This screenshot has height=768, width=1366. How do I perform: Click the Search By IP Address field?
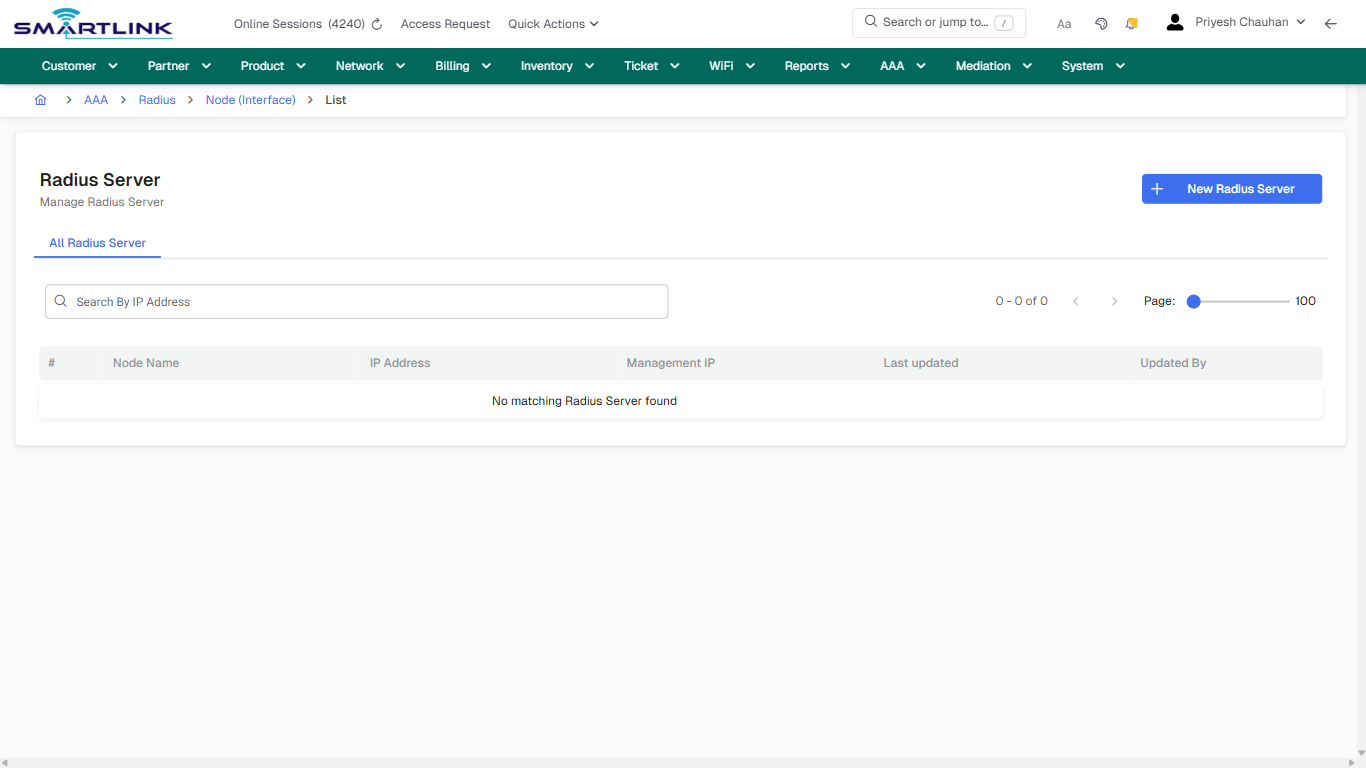click(356, 301)
